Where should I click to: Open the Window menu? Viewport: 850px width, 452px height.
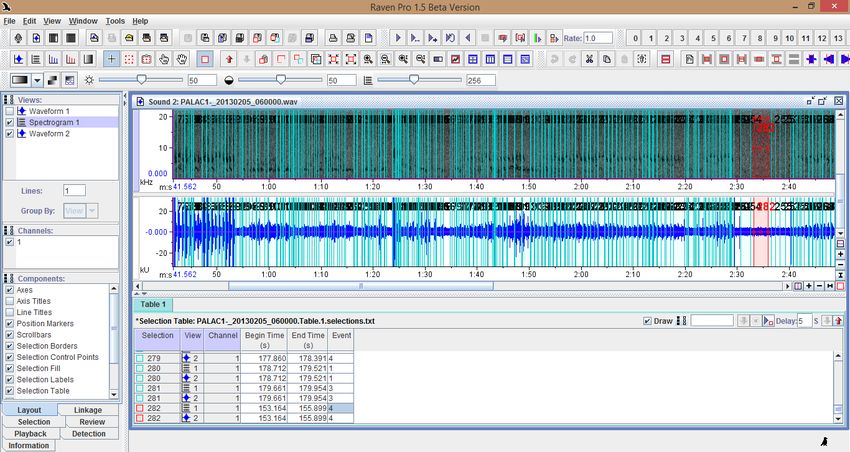(83, 21)
